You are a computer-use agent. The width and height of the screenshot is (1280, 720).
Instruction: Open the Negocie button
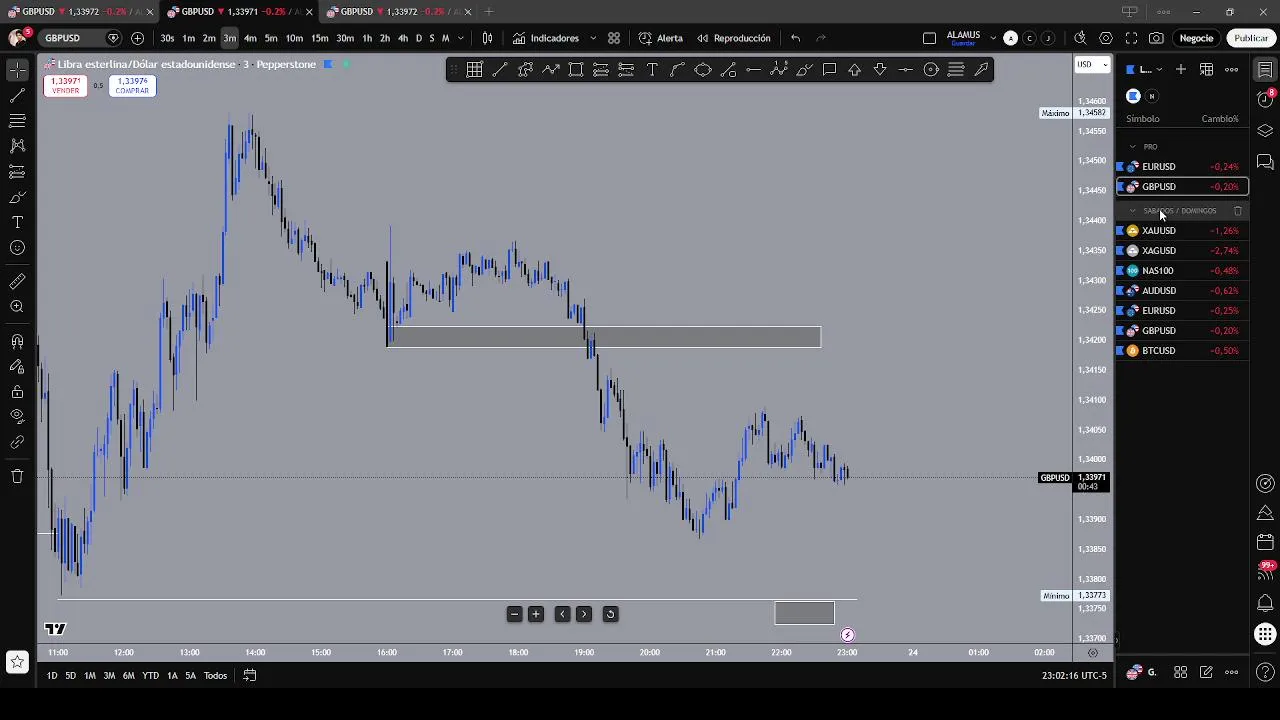1196,38
